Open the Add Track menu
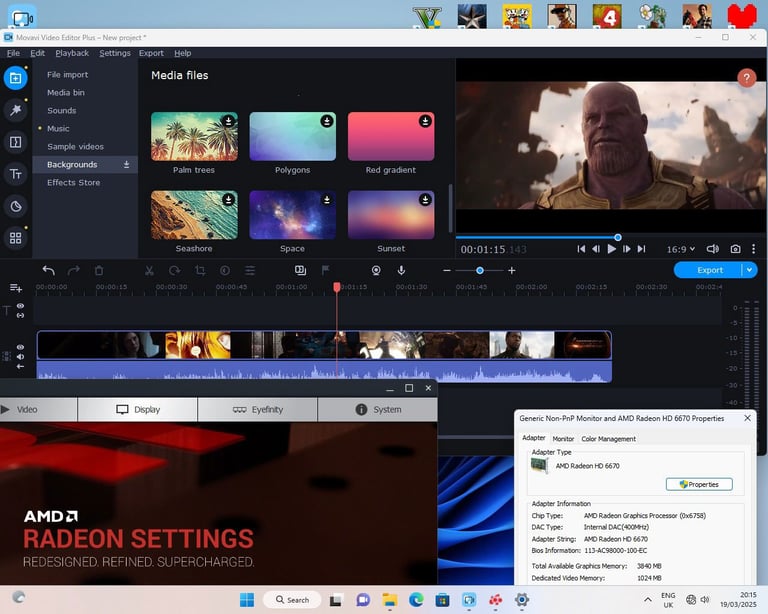This screenshot has width=768, height=614. pyautogui.click(x=16, y=288)
